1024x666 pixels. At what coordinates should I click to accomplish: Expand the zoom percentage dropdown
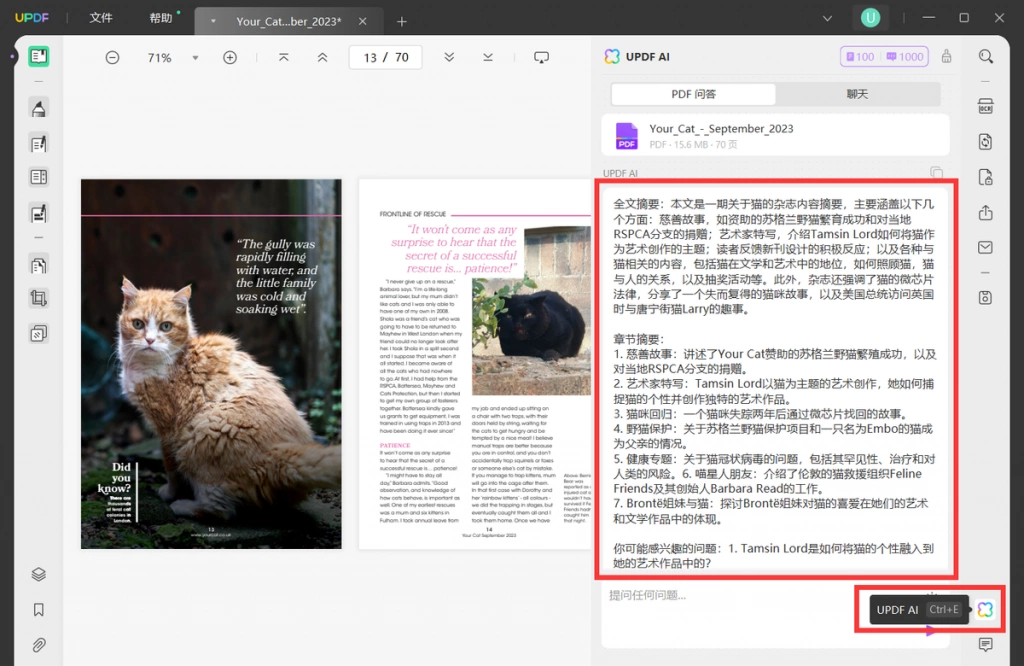tap(195, 57)
